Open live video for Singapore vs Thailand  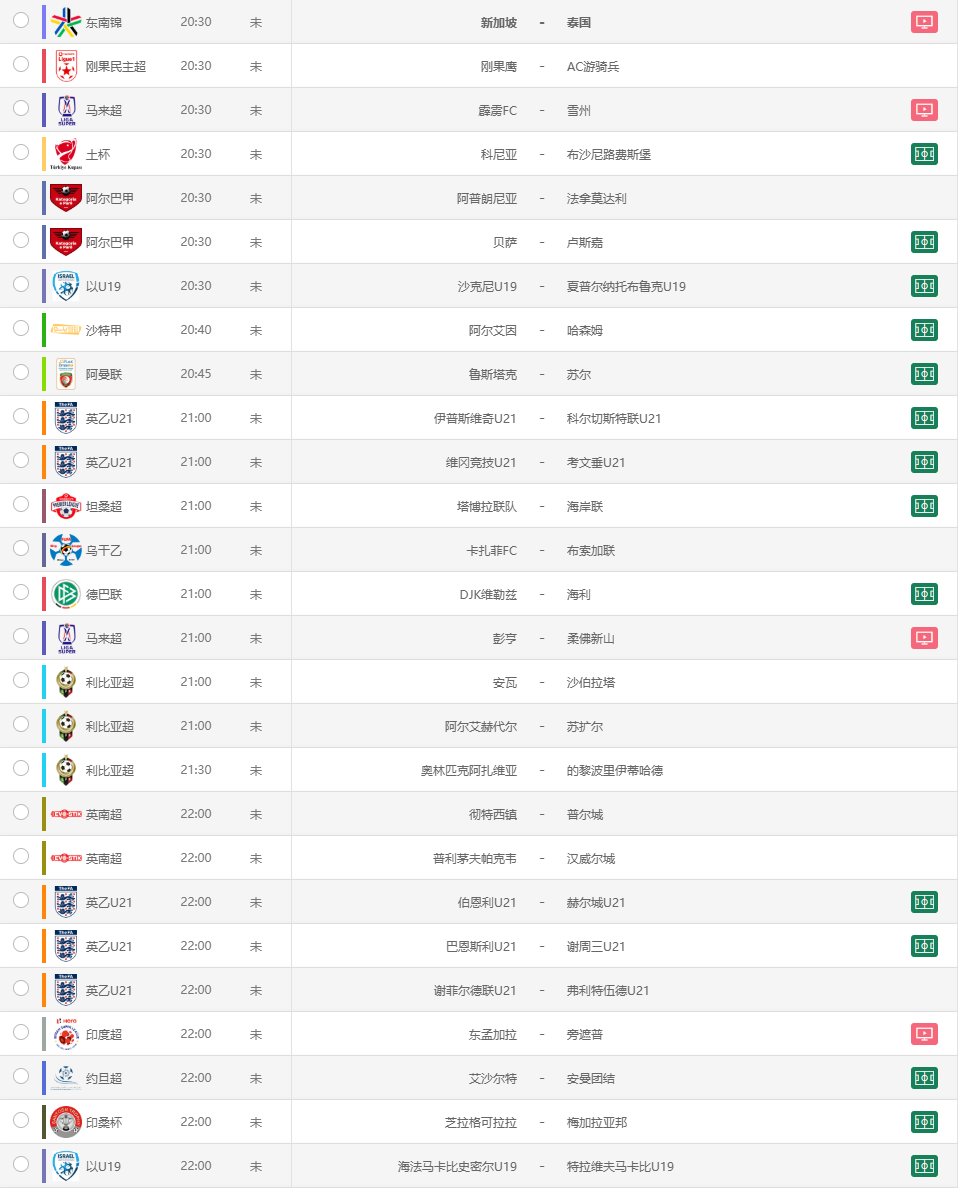tap(924, 22)
